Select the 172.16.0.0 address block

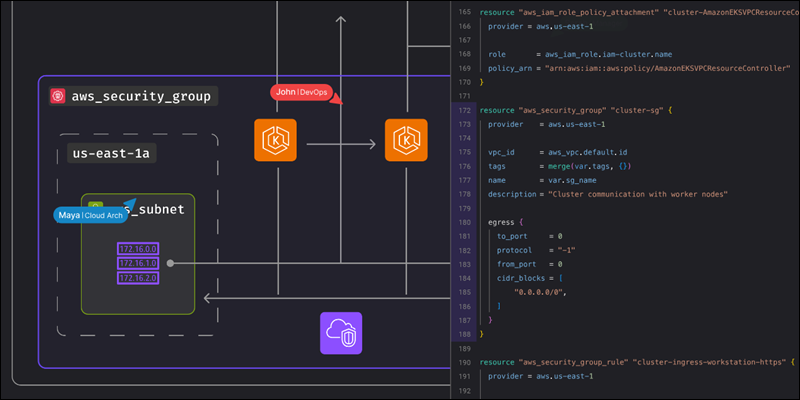(138, 248)
